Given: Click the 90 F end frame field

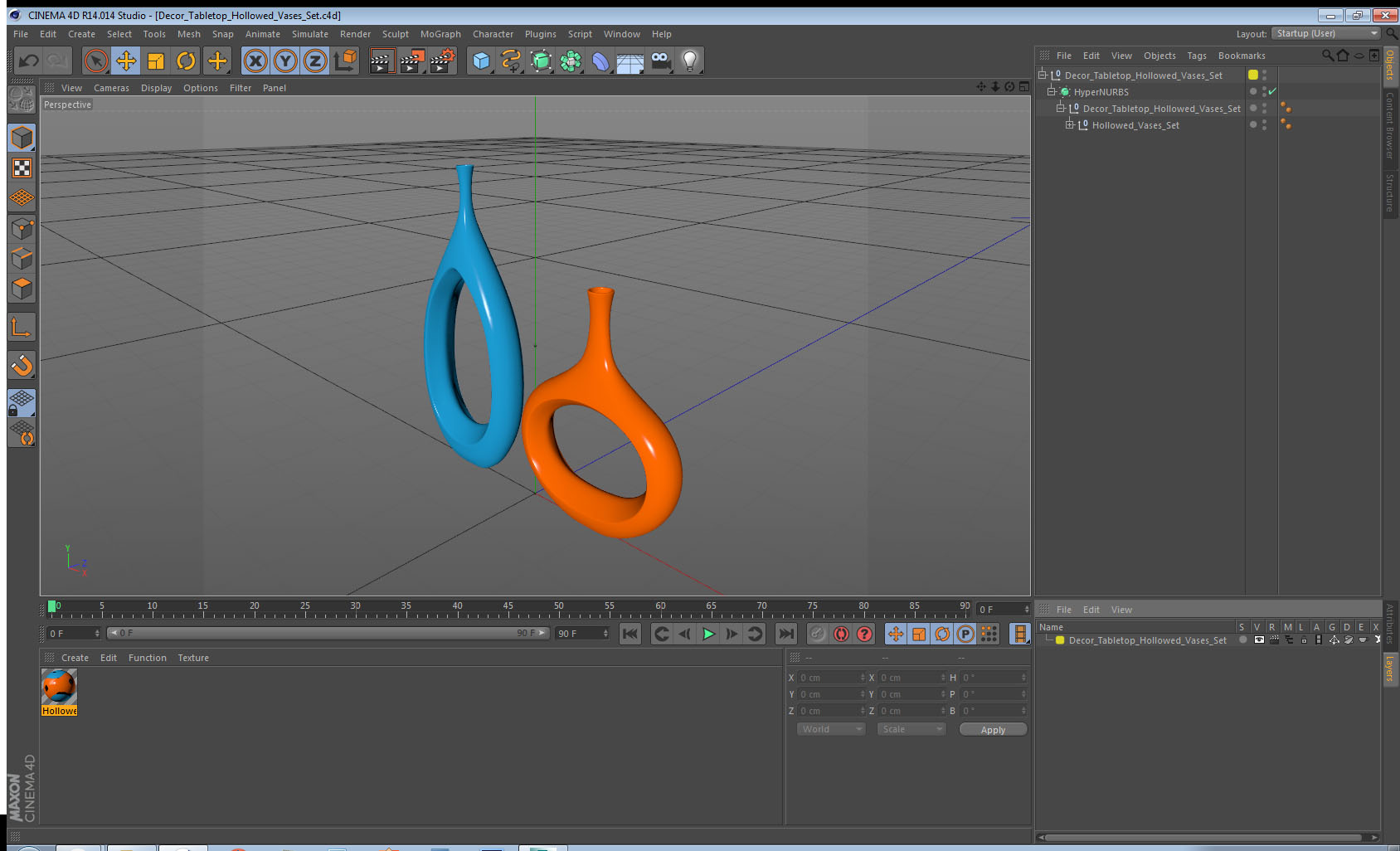Looking at the screenshot, I should [582, 634].
